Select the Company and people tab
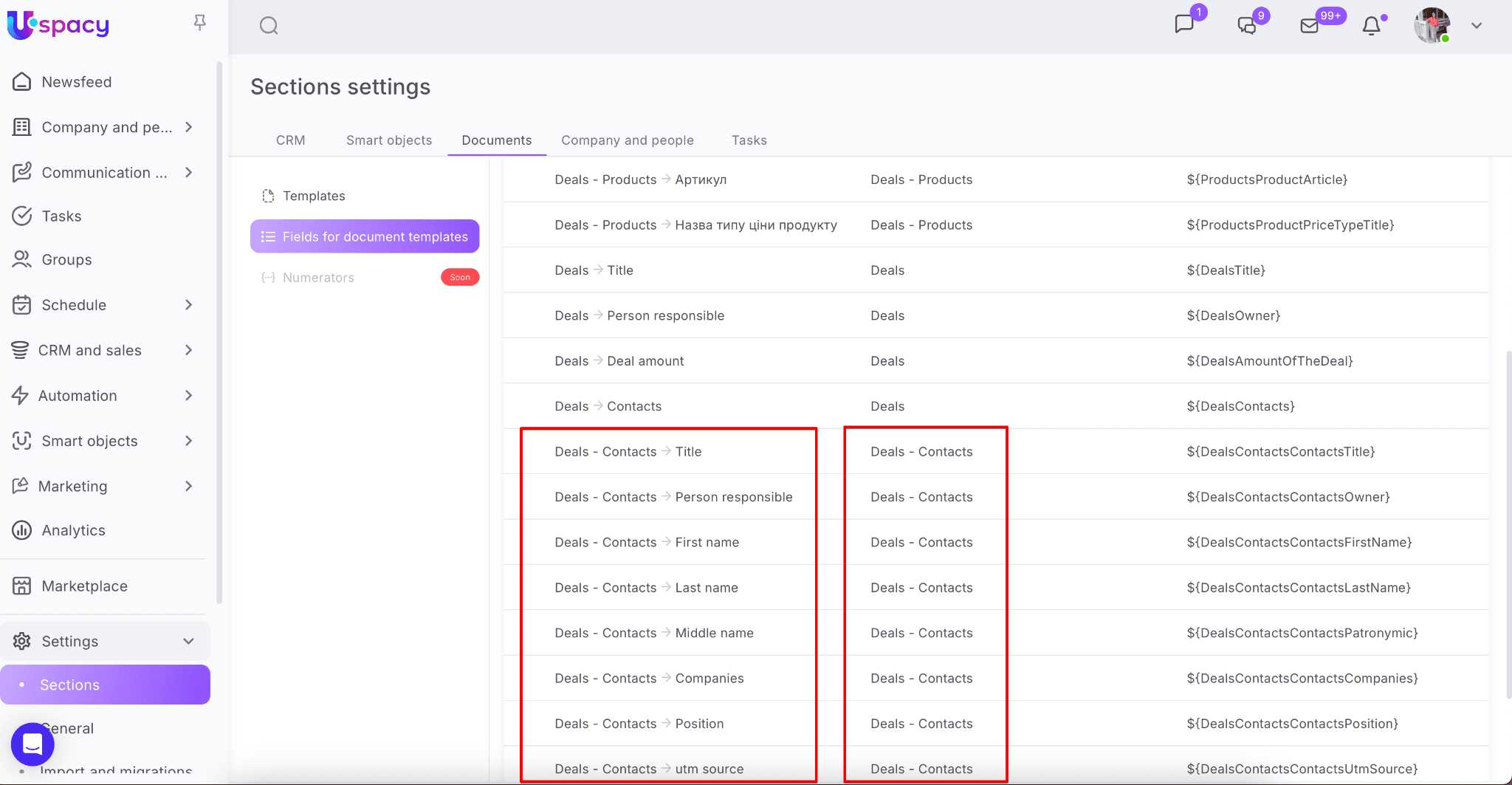Screen dimensions: 1512x785 pyautogui.click(x=627, y=140)
